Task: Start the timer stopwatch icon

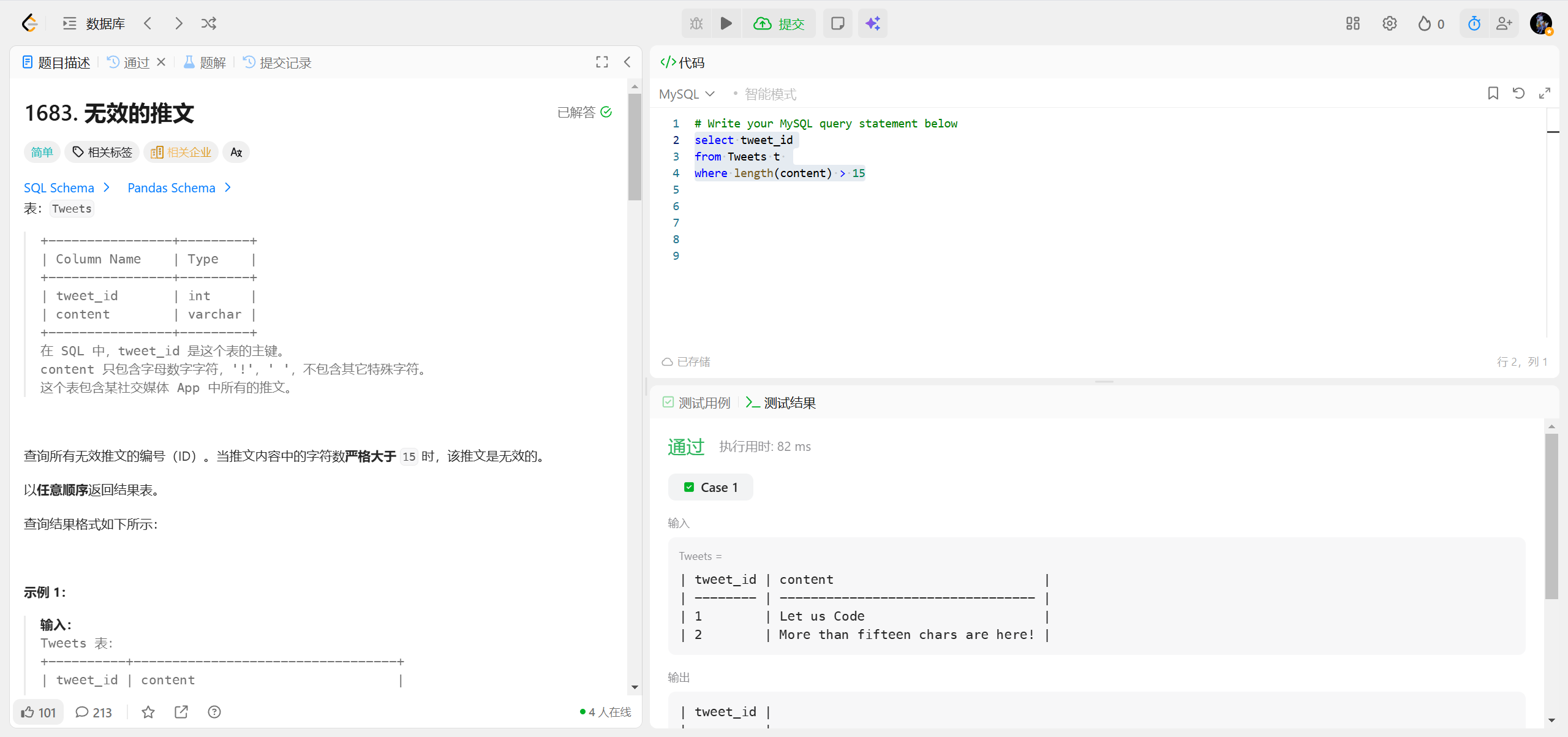Action: pos(1474,23)
